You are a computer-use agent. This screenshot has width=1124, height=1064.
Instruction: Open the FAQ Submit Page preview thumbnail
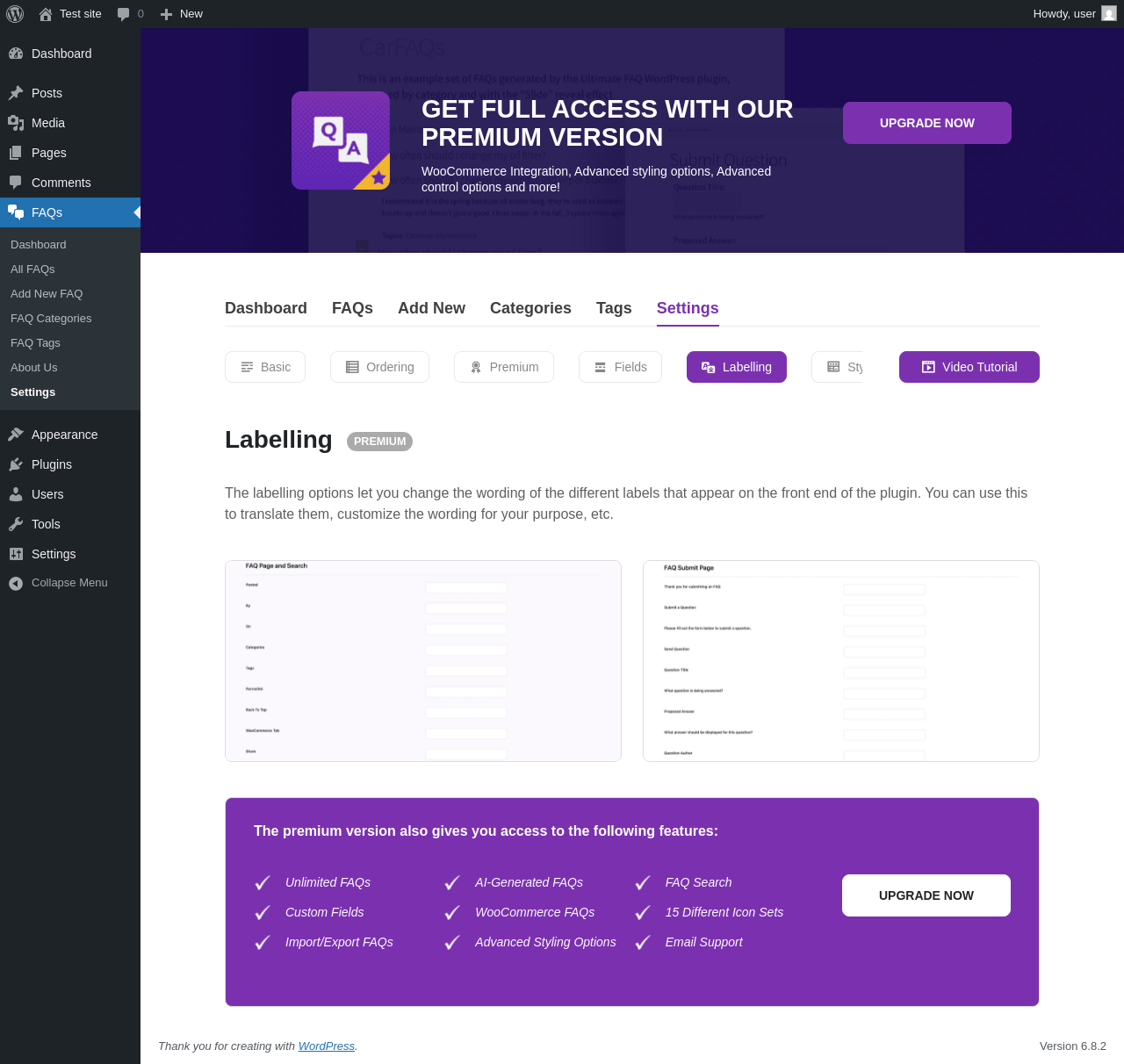click(x=841, y=661)
